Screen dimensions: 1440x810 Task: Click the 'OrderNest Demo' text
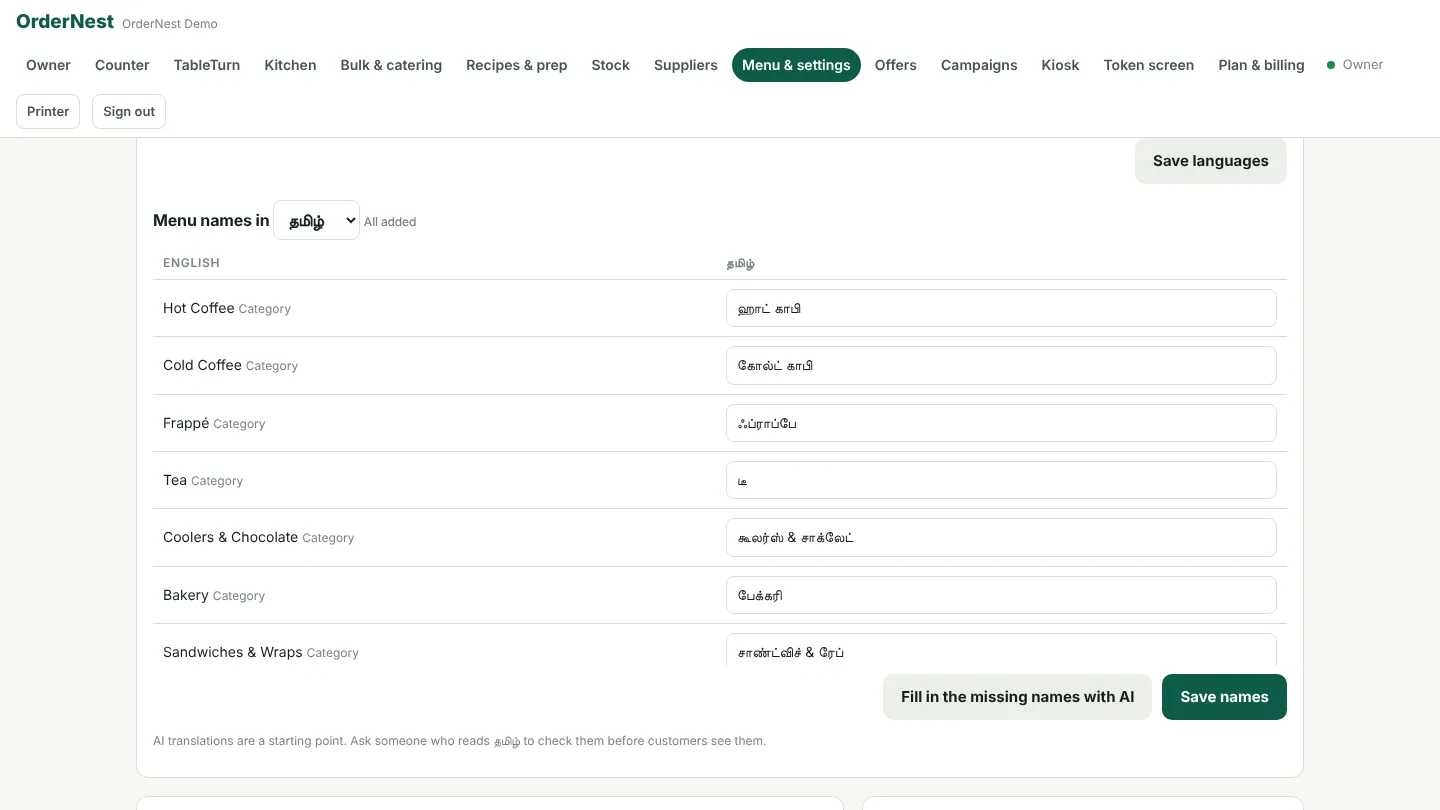click(170, 24)
